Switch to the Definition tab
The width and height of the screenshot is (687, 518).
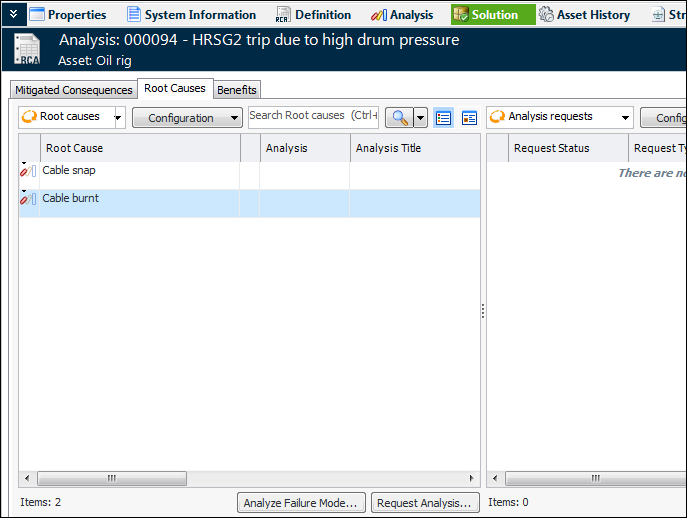click(313, 14)
